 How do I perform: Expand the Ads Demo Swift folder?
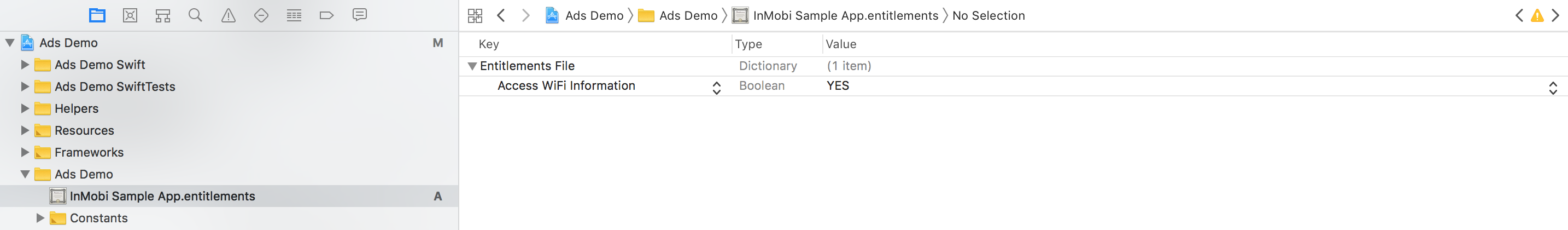[x=25, y=65]
